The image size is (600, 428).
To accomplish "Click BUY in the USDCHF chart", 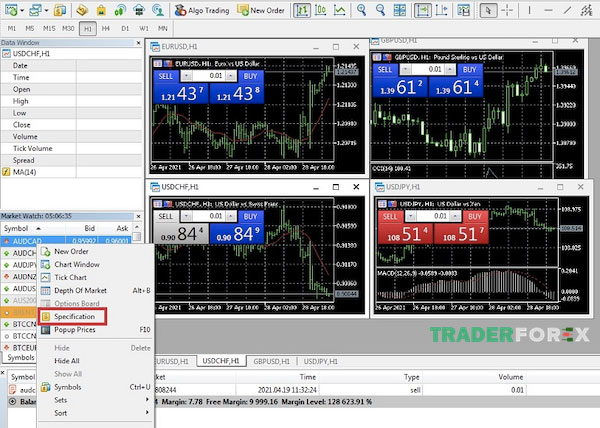I will click(250, 216).
